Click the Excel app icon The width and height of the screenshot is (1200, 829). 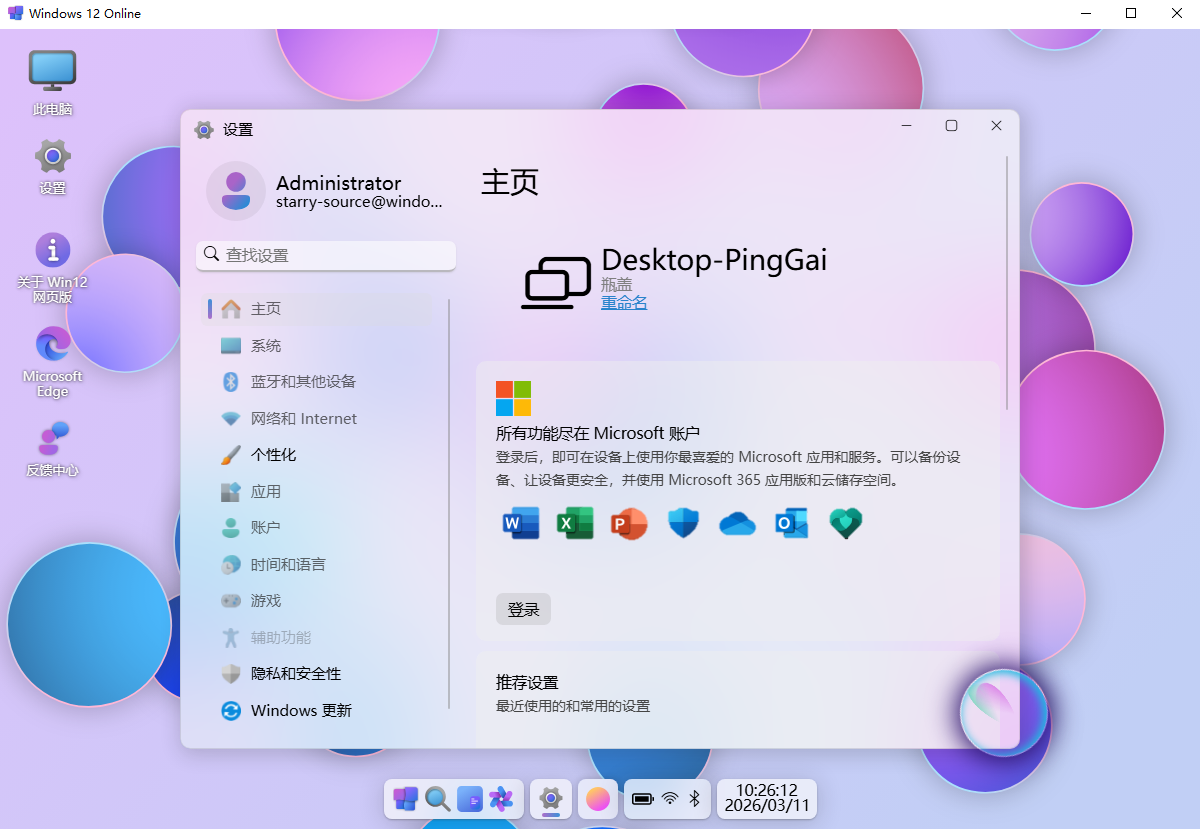coord(575,523)
